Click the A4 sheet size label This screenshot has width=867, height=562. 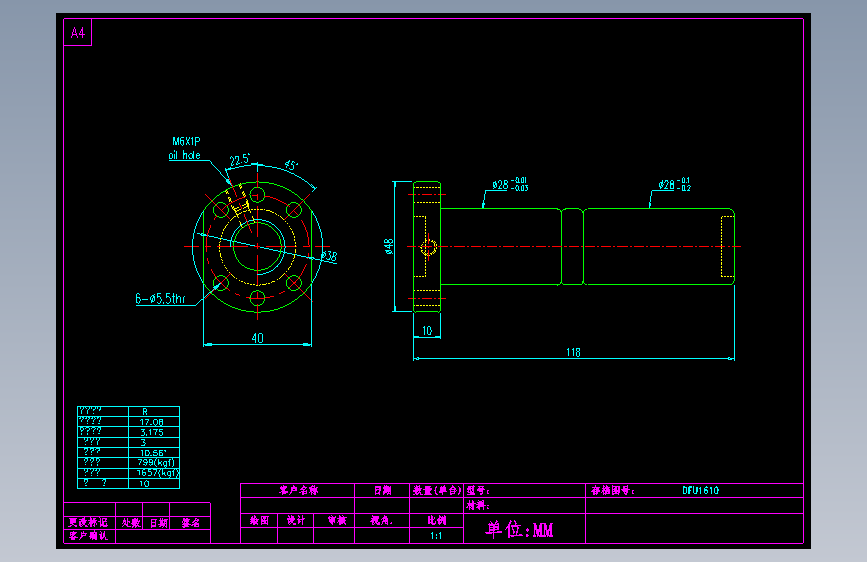click(78, 33)
